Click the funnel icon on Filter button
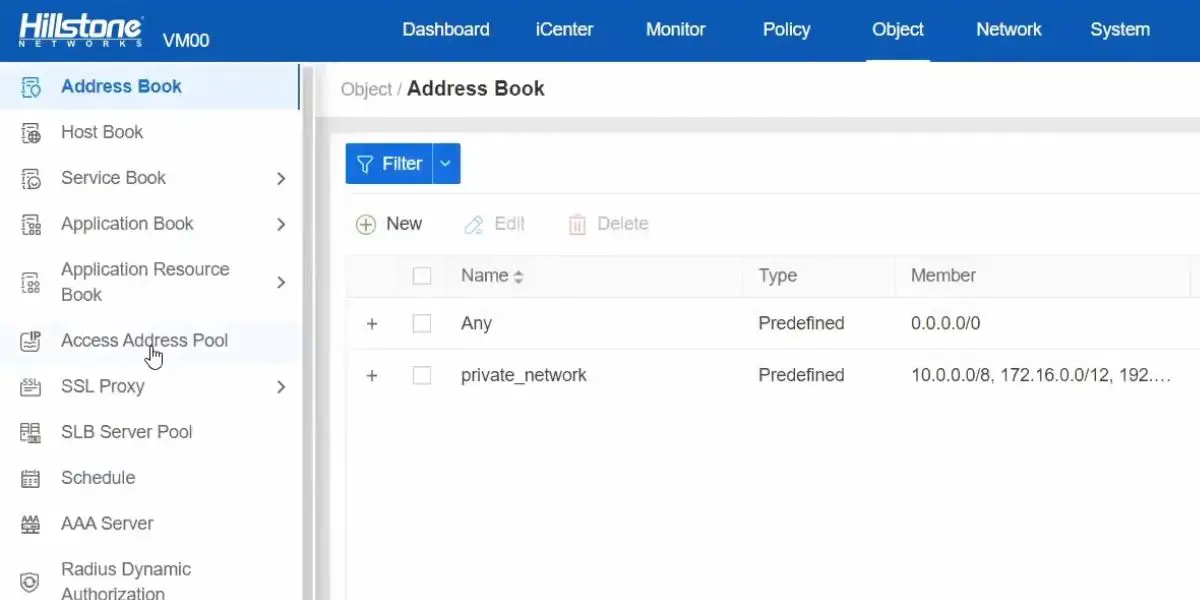 [x=365, y=164]
